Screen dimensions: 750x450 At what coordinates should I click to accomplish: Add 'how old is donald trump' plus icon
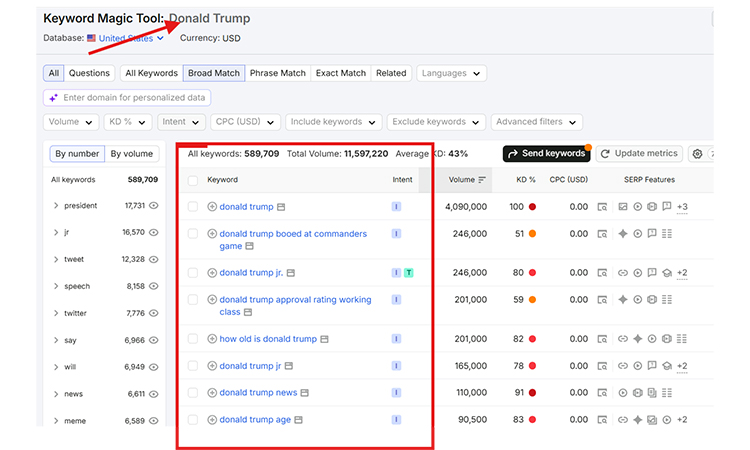coord(212,339)
